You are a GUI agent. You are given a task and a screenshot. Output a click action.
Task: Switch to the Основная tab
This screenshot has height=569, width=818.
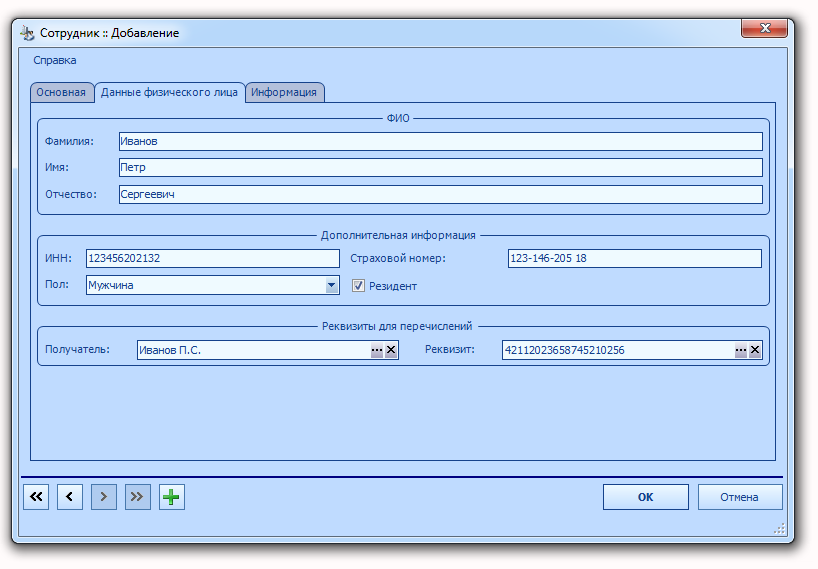click(62, 92)
